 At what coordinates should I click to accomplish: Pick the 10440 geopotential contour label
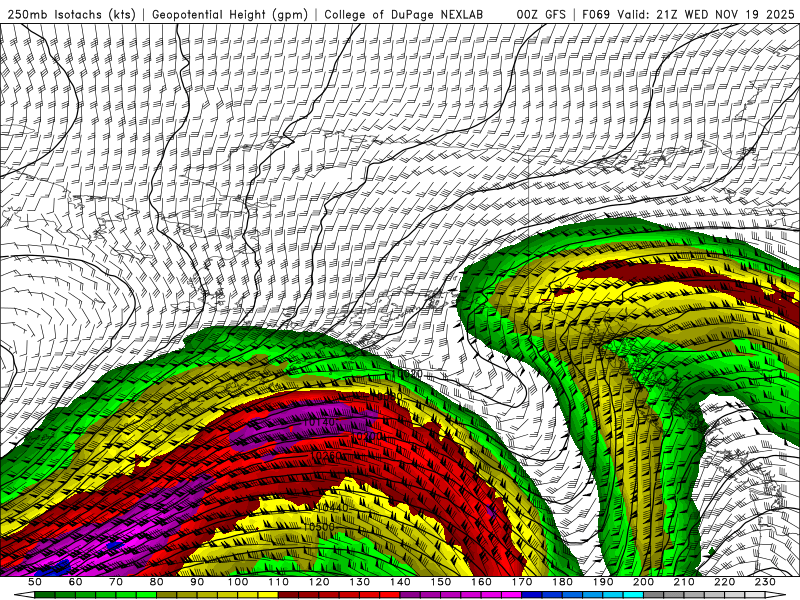pos(333,508)
